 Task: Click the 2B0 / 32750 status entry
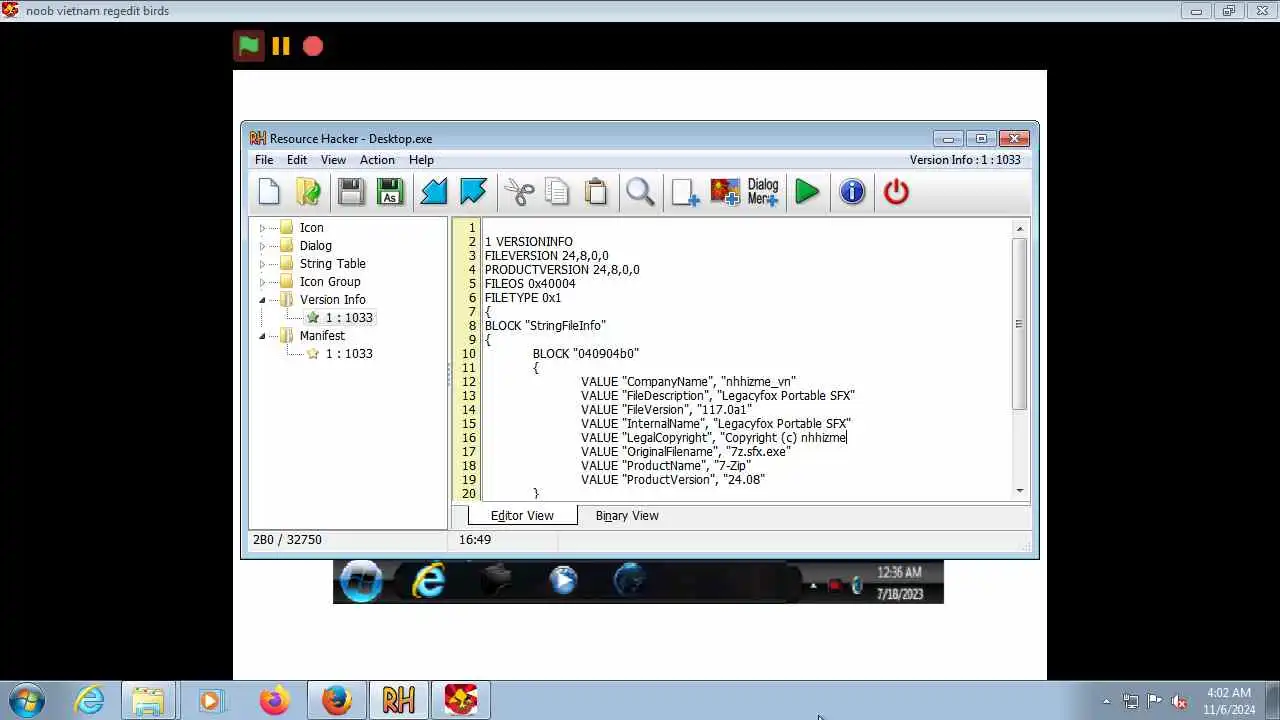pyautogui.click(x=287, y=540)
